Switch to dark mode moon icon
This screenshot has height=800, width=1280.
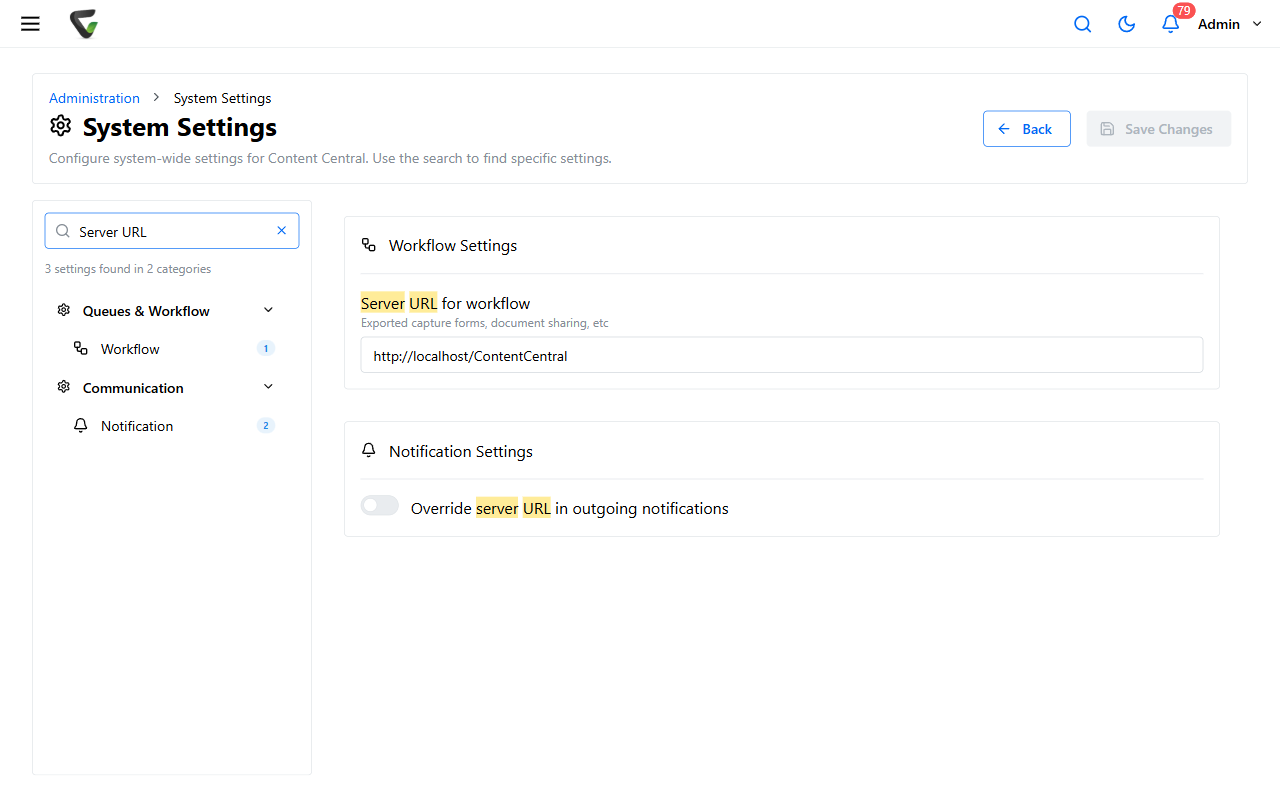pos(1126,24)
